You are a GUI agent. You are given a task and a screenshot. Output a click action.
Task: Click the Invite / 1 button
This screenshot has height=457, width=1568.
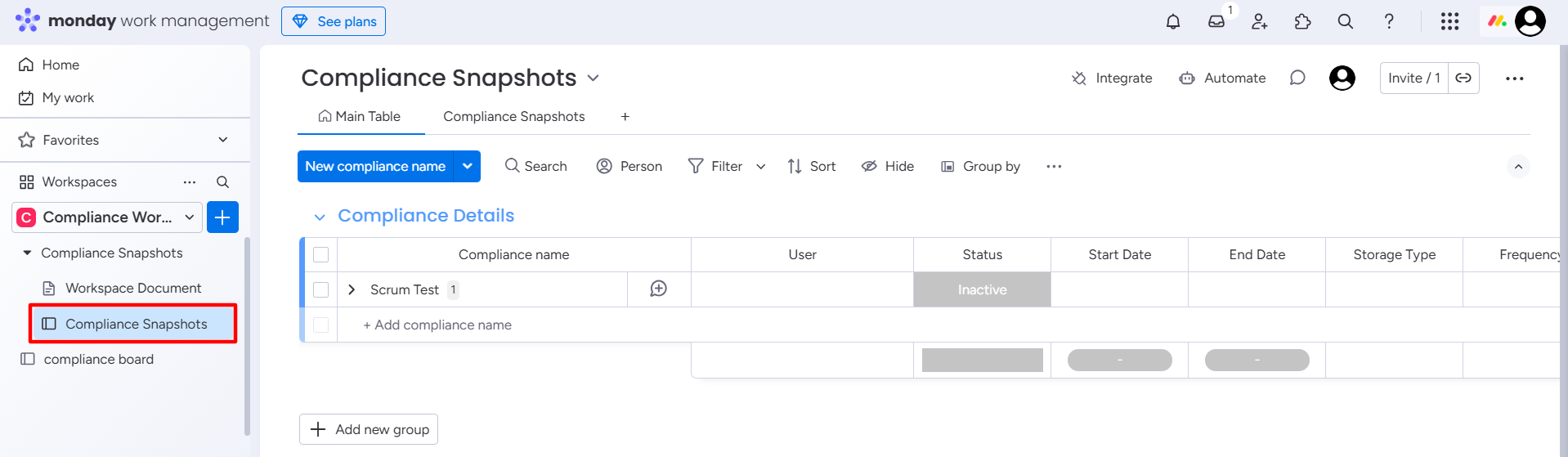(1414, 78)
